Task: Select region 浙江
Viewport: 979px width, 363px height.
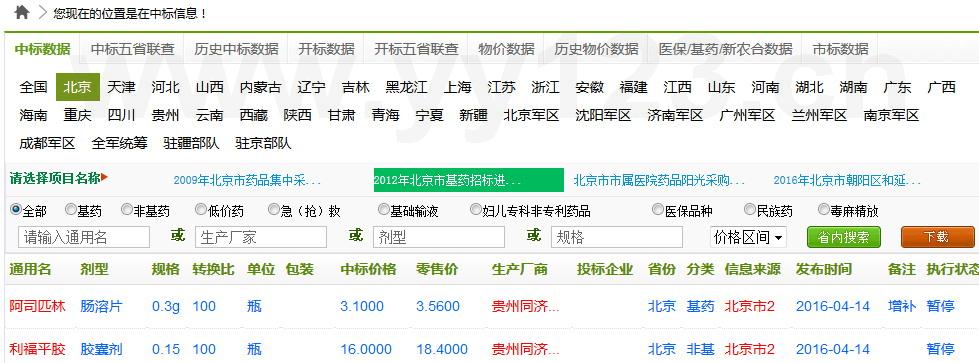Action: [x=546, y=87]
